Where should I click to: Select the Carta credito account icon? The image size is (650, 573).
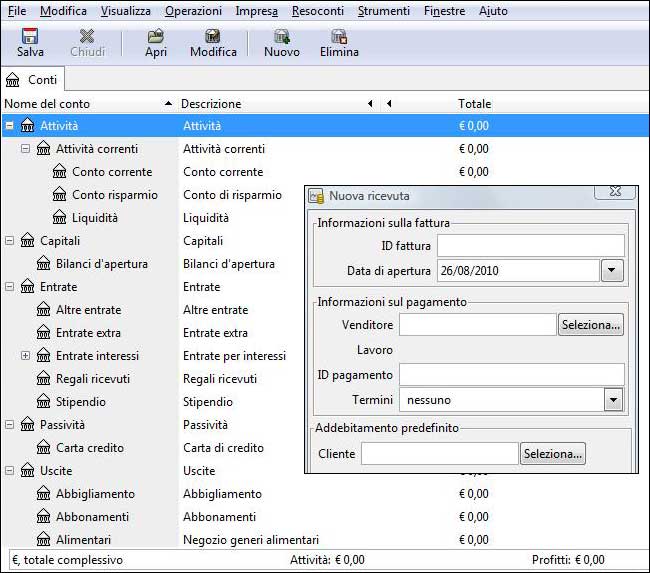click(x=44, y=448)
